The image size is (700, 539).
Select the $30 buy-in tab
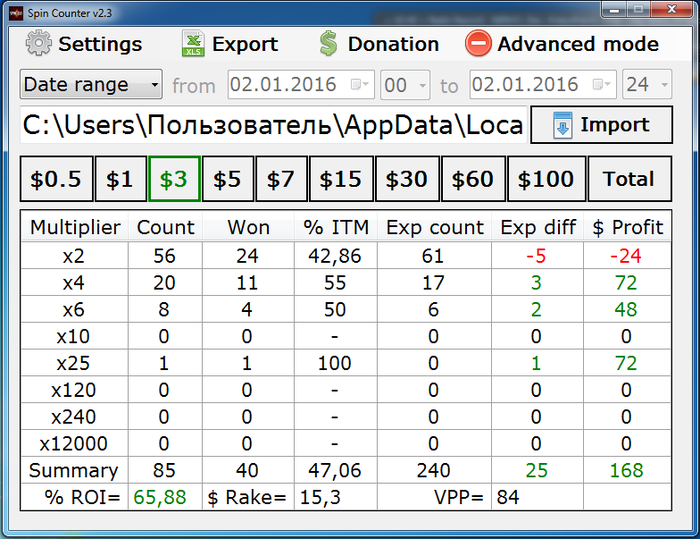point(407,179)
